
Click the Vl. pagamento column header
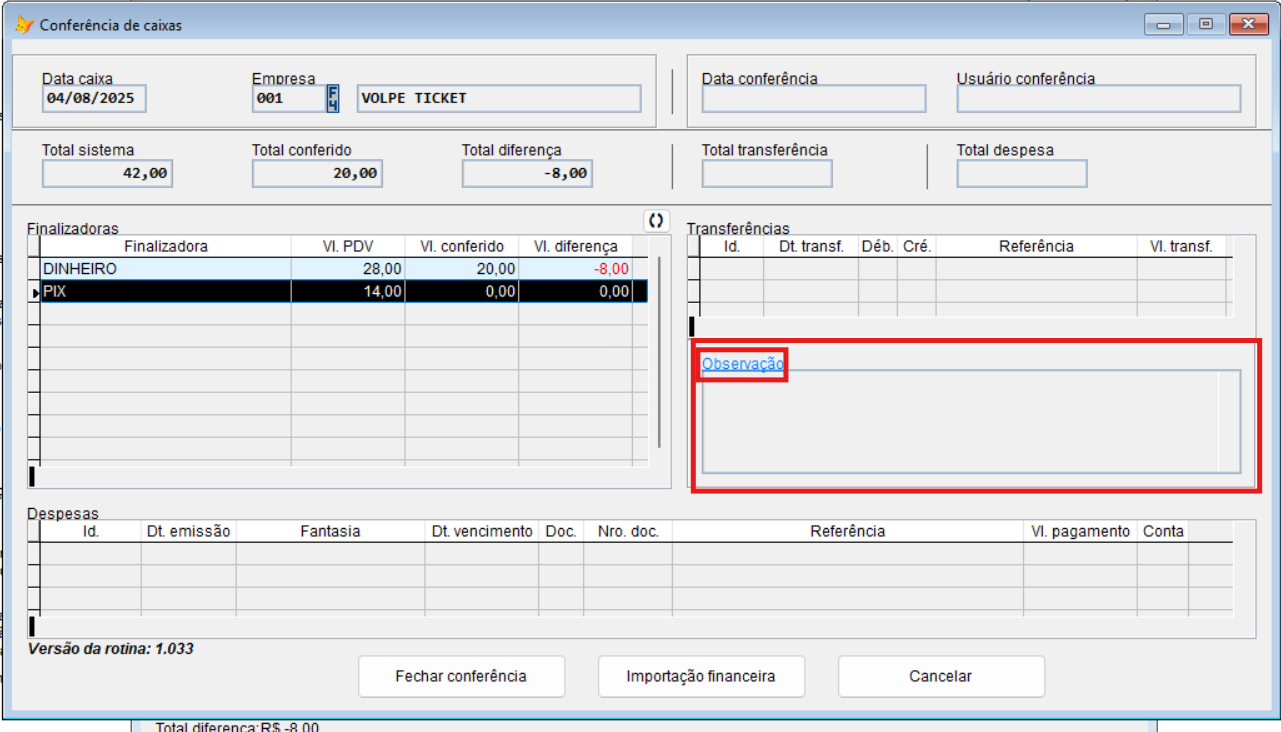coord(1081,531)
